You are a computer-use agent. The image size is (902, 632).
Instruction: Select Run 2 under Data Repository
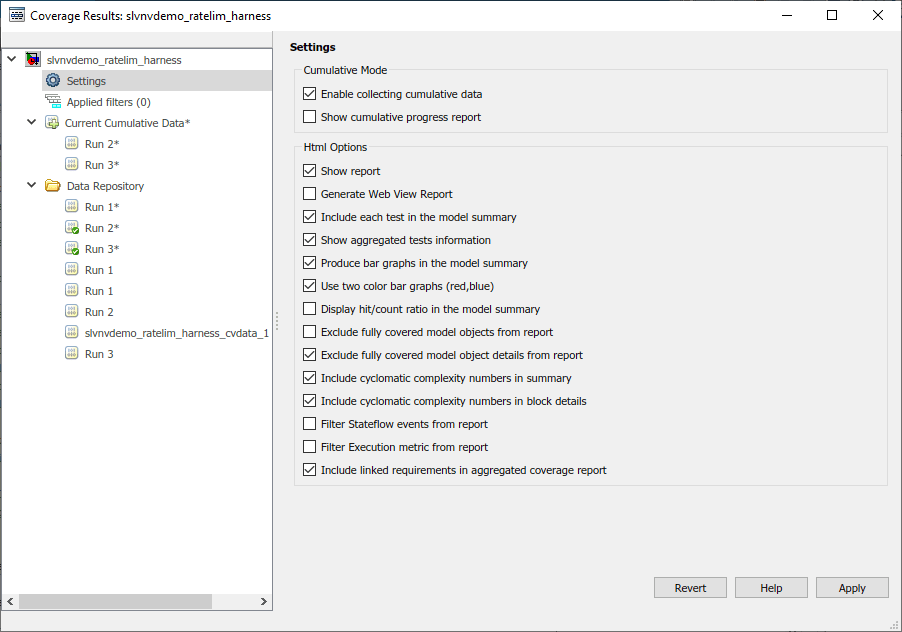(98, 312)
